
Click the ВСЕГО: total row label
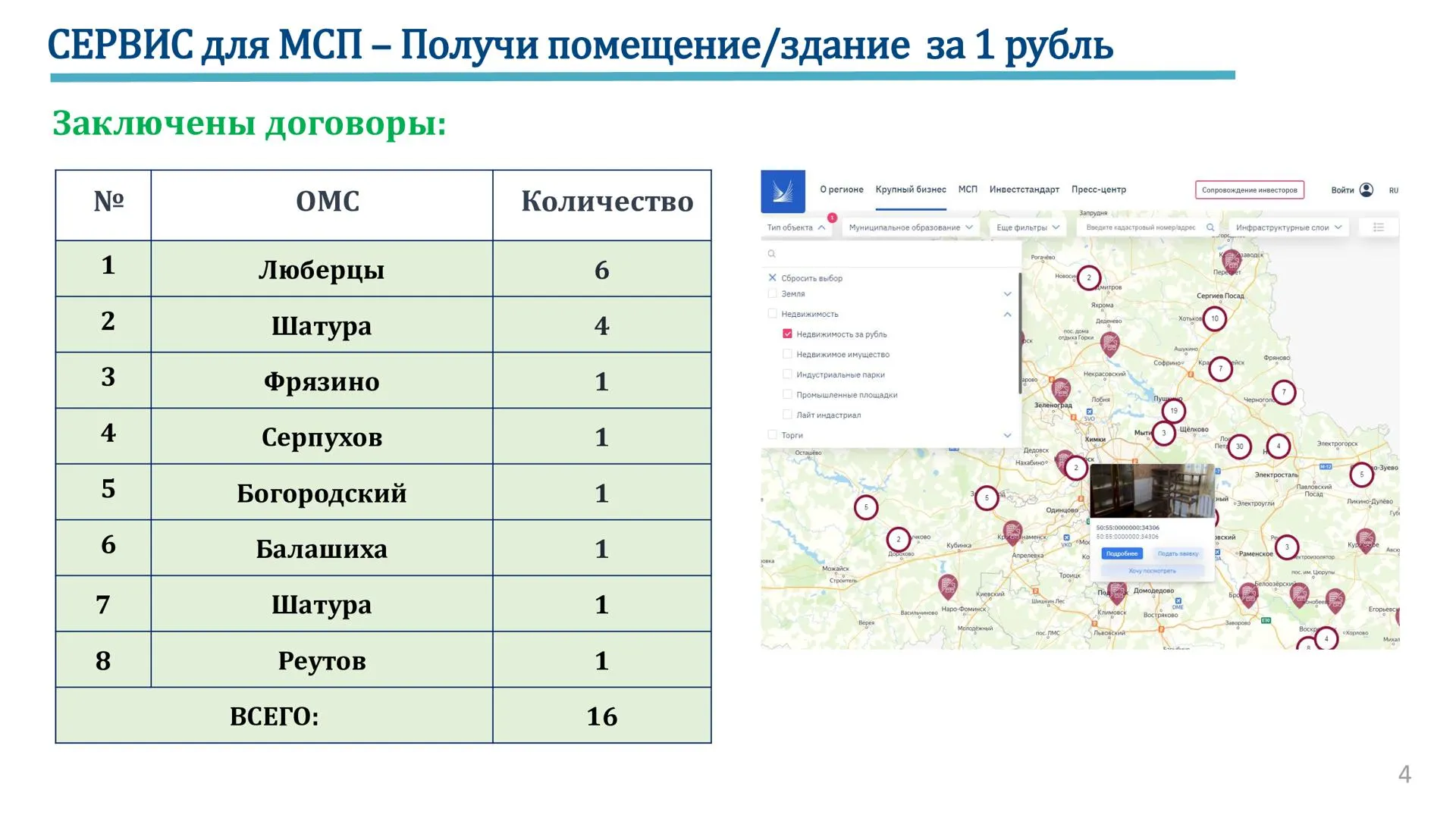click(x=274, y=716)
